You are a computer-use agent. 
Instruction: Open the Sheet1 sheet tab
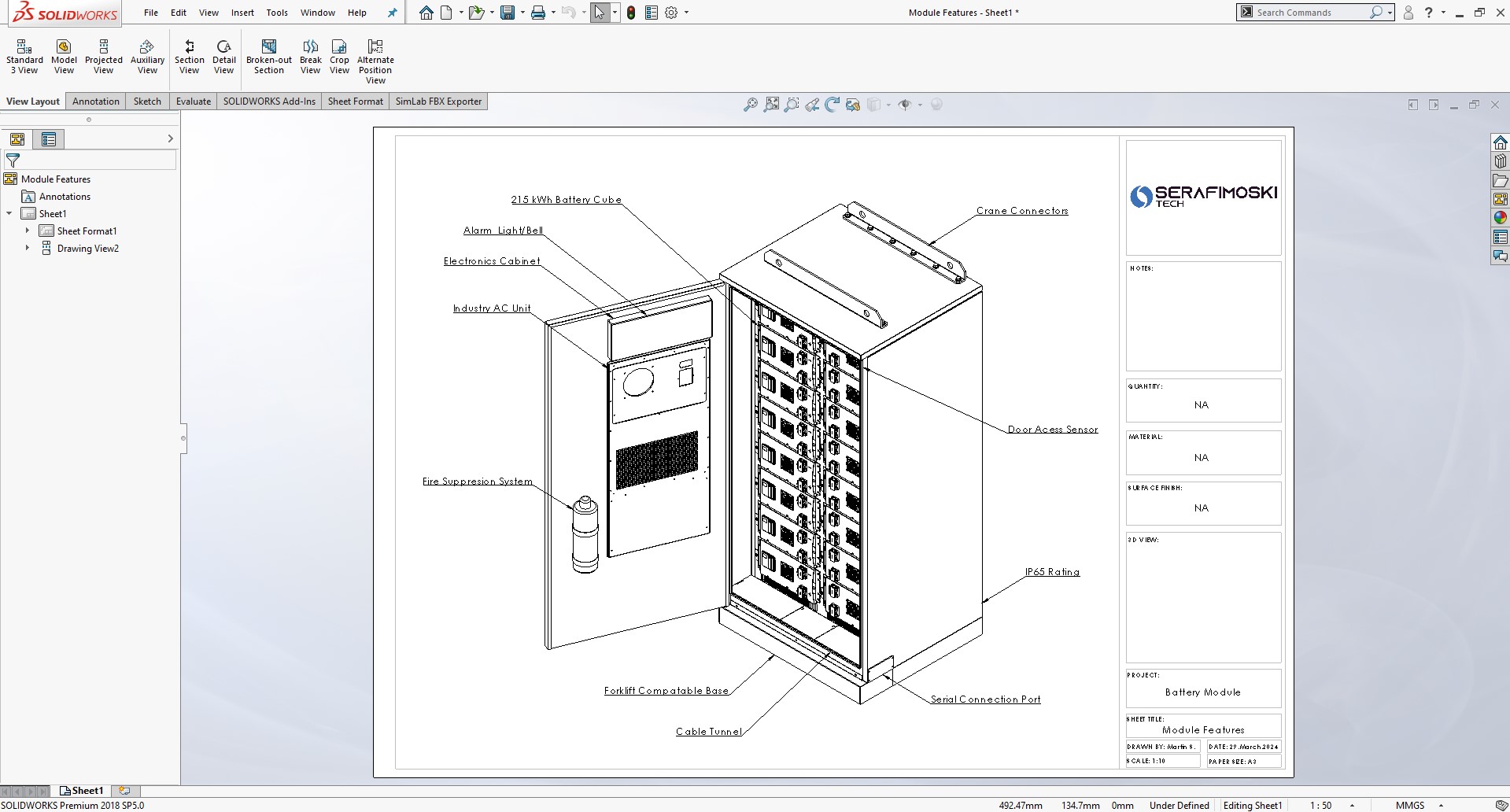[x=82, y=791]
